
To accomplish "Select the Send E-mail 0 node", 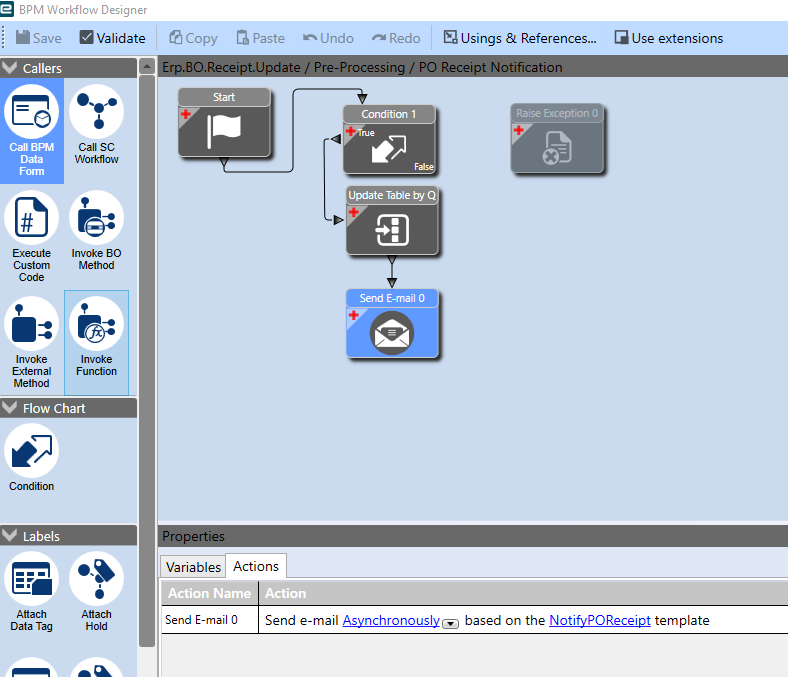I will pyautogui.click(x=392, y=323).
